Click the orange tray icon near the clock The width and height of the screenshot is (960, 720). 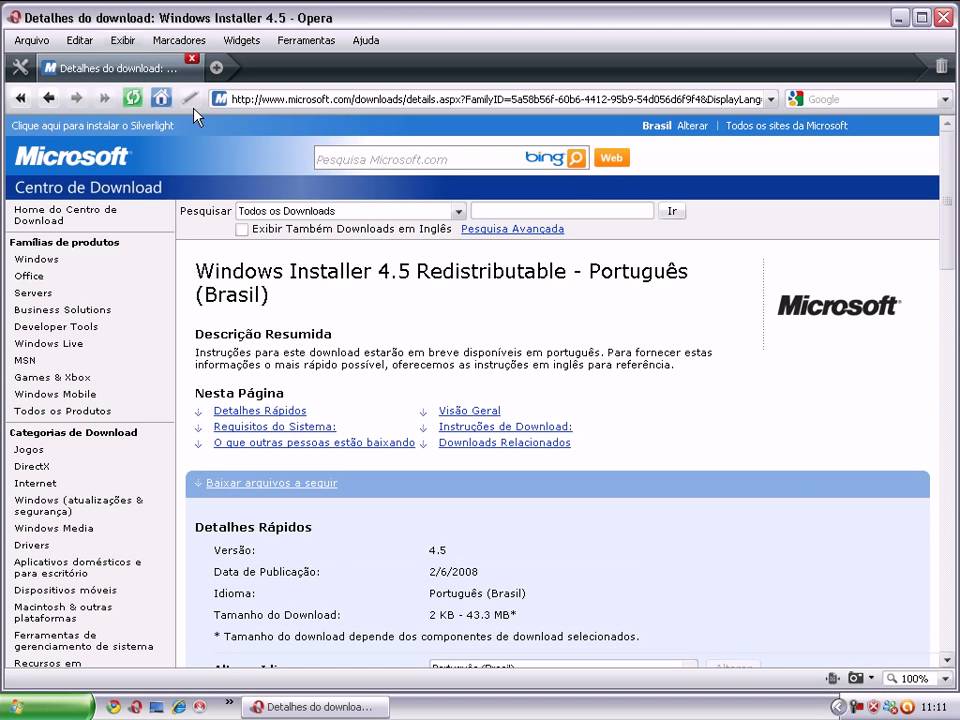tap(907, 707)
